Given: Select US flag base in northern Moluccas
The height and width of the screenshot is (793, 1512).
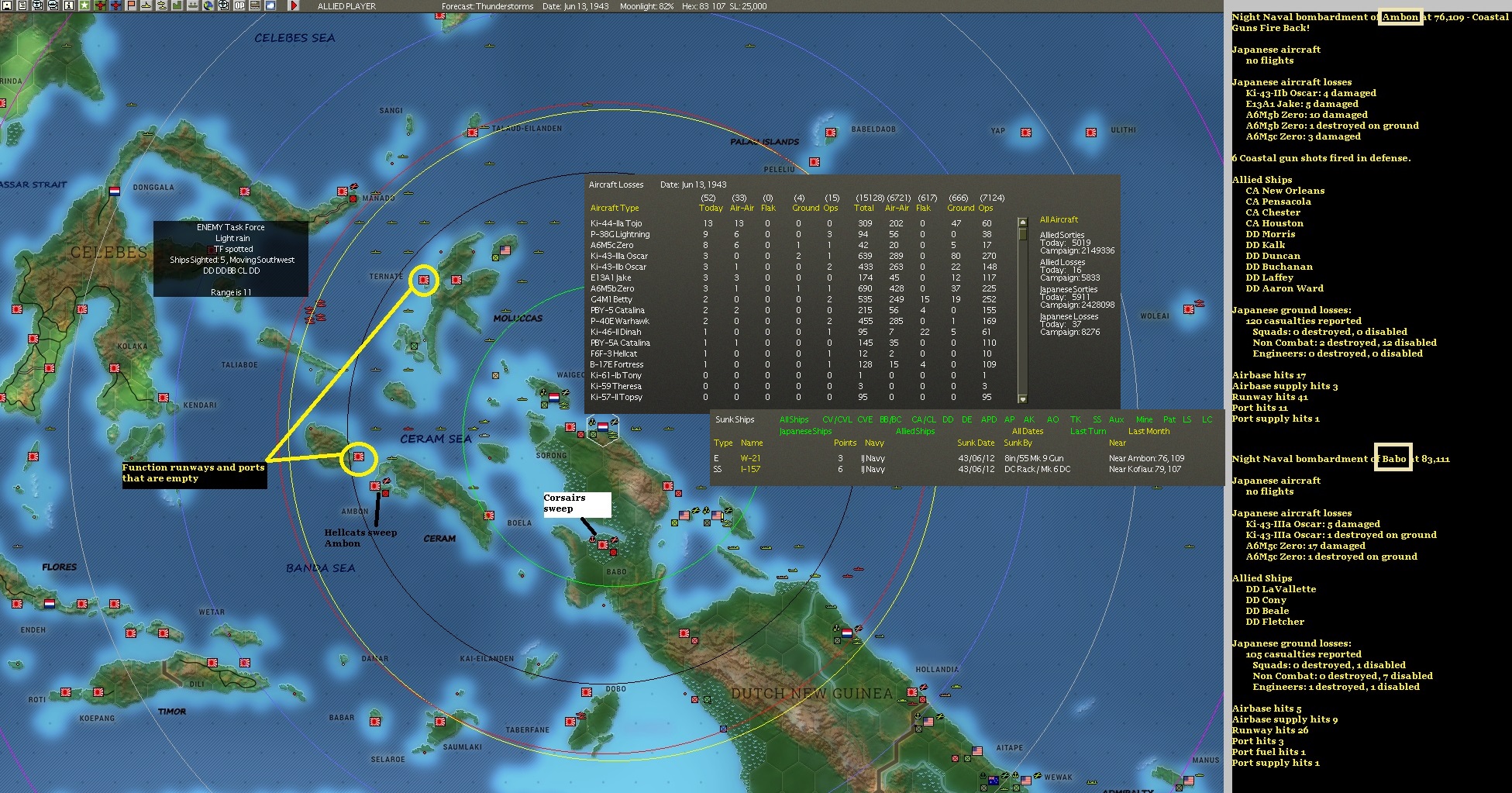Looking at the screenshot, I should tap(505, 250).
